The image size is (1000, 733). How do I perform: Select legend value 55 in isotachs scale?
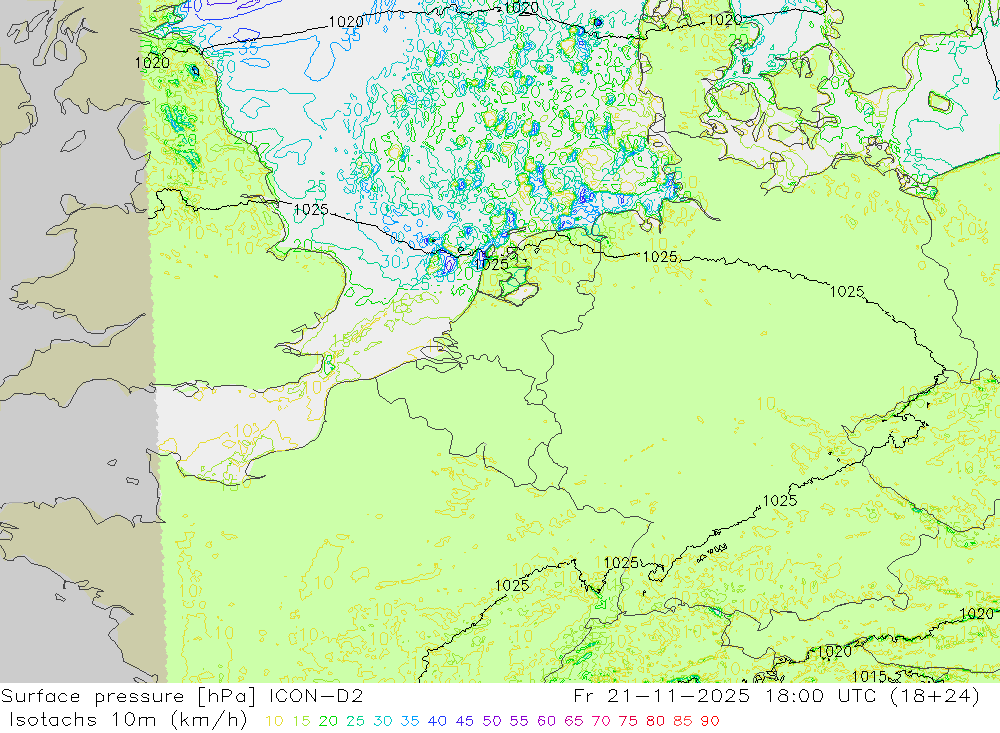(x=519, y=721)
